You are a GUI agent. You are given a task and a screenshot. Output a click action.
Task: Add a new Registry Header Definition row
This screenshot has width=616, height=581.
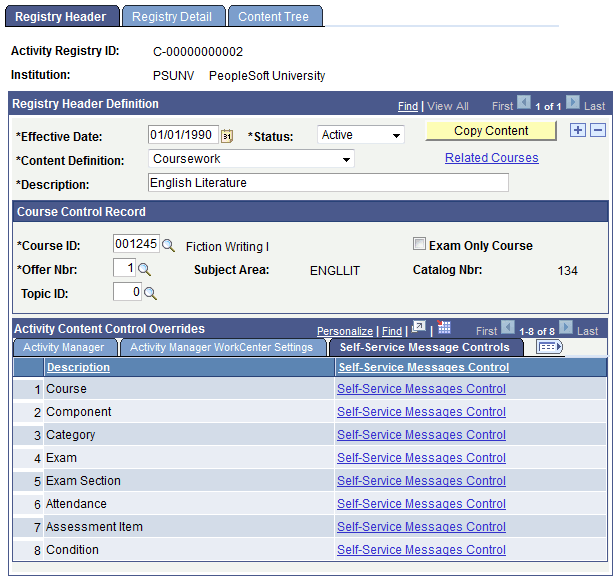coord(578,130)
